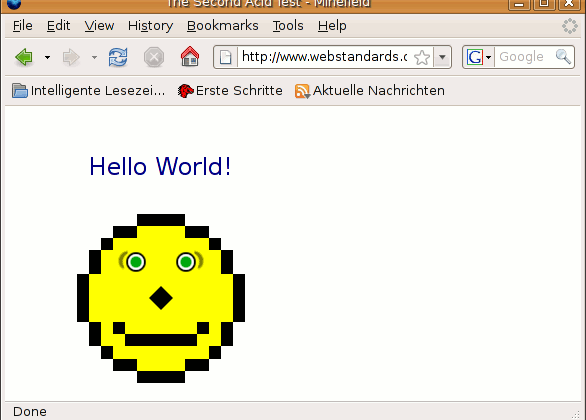
Task: Go to the Home page icon
Action: point(190,56)
